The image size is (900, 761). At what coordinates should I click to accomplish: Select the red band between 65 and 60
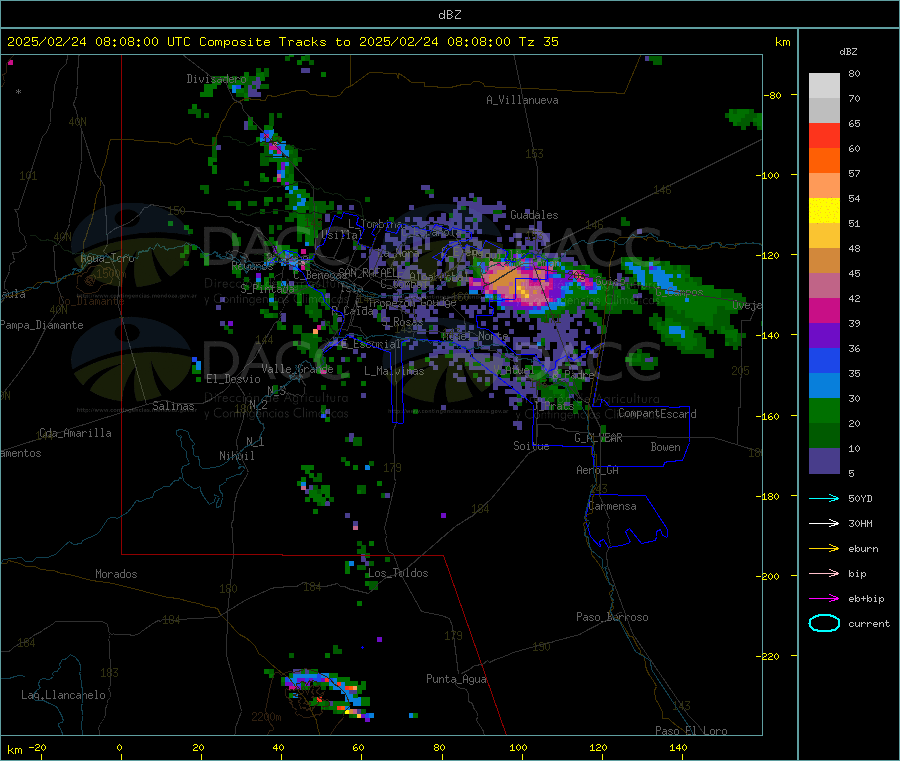pyautogui.click(x=824, y=135)
